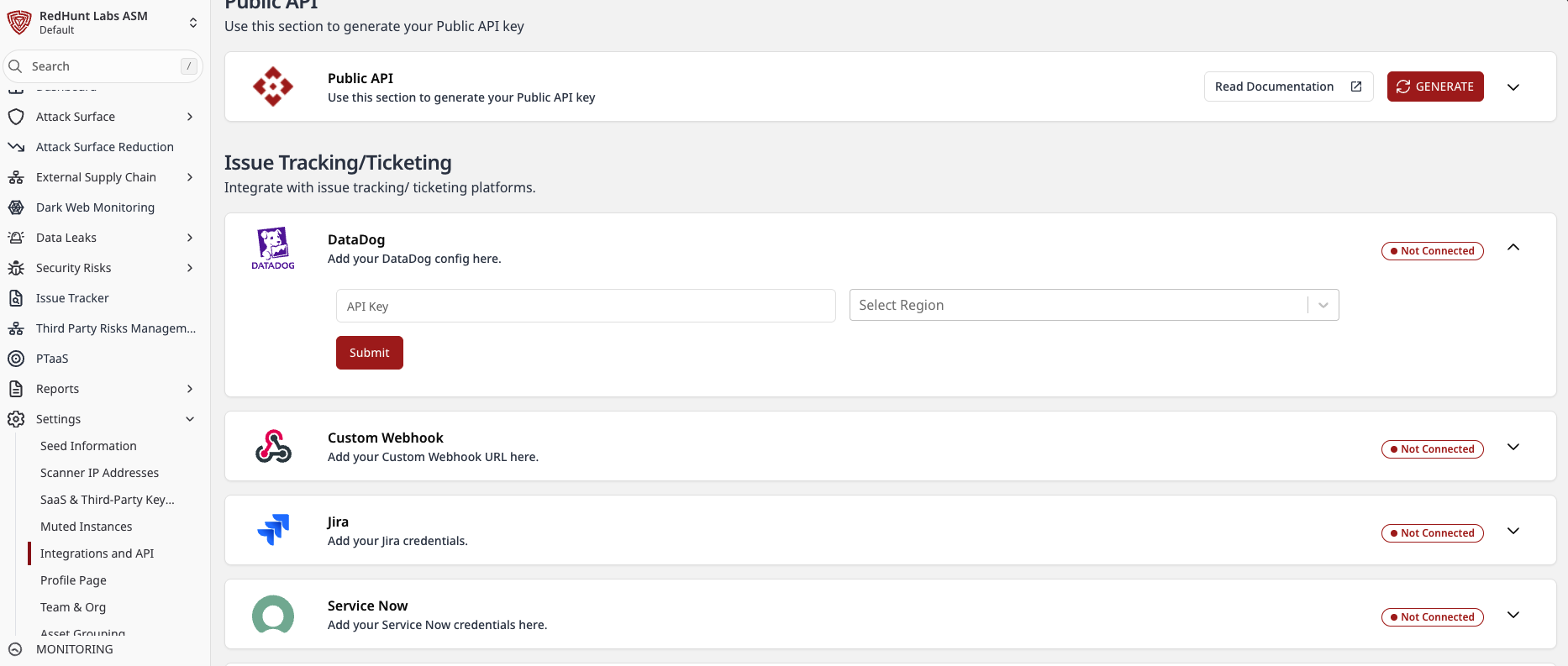Open Attack Surface Reduction page
Image resolution: width=1568 pixels, height=666 pixels.
pyautogui.click(x=105, y=147)
